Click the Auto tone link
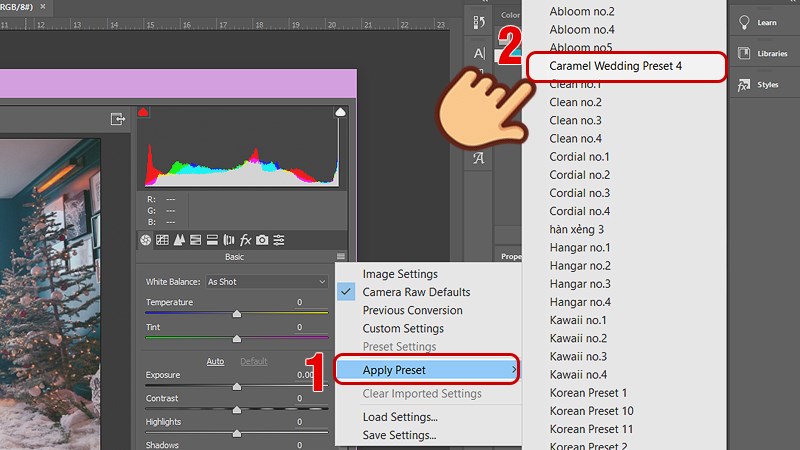Viewport: 800px width, 450px height. [x=215, y=361]
